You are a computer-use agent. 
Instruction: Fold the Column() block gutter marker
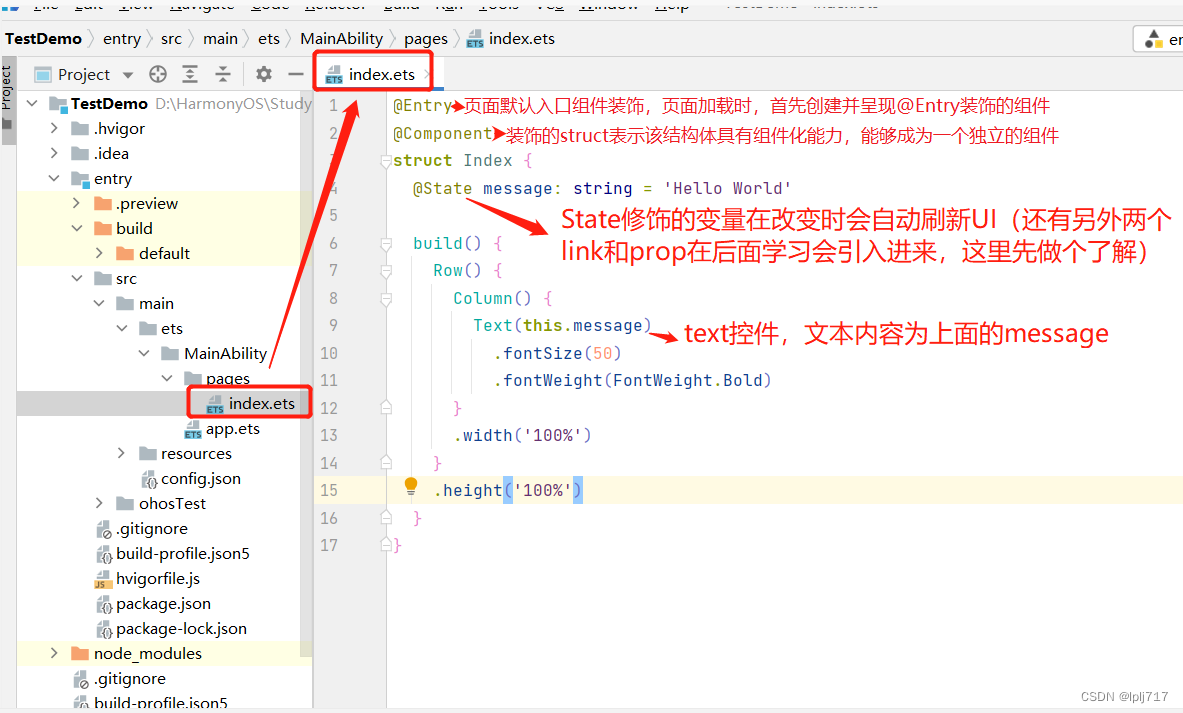pyautogui.click(x=386, y=298)
